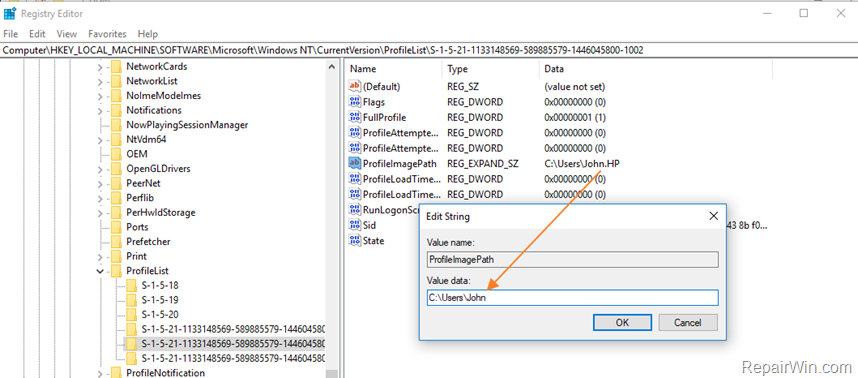858x378 pixels.
Task: Open the Favorites menu
Action: pos(107,34)
